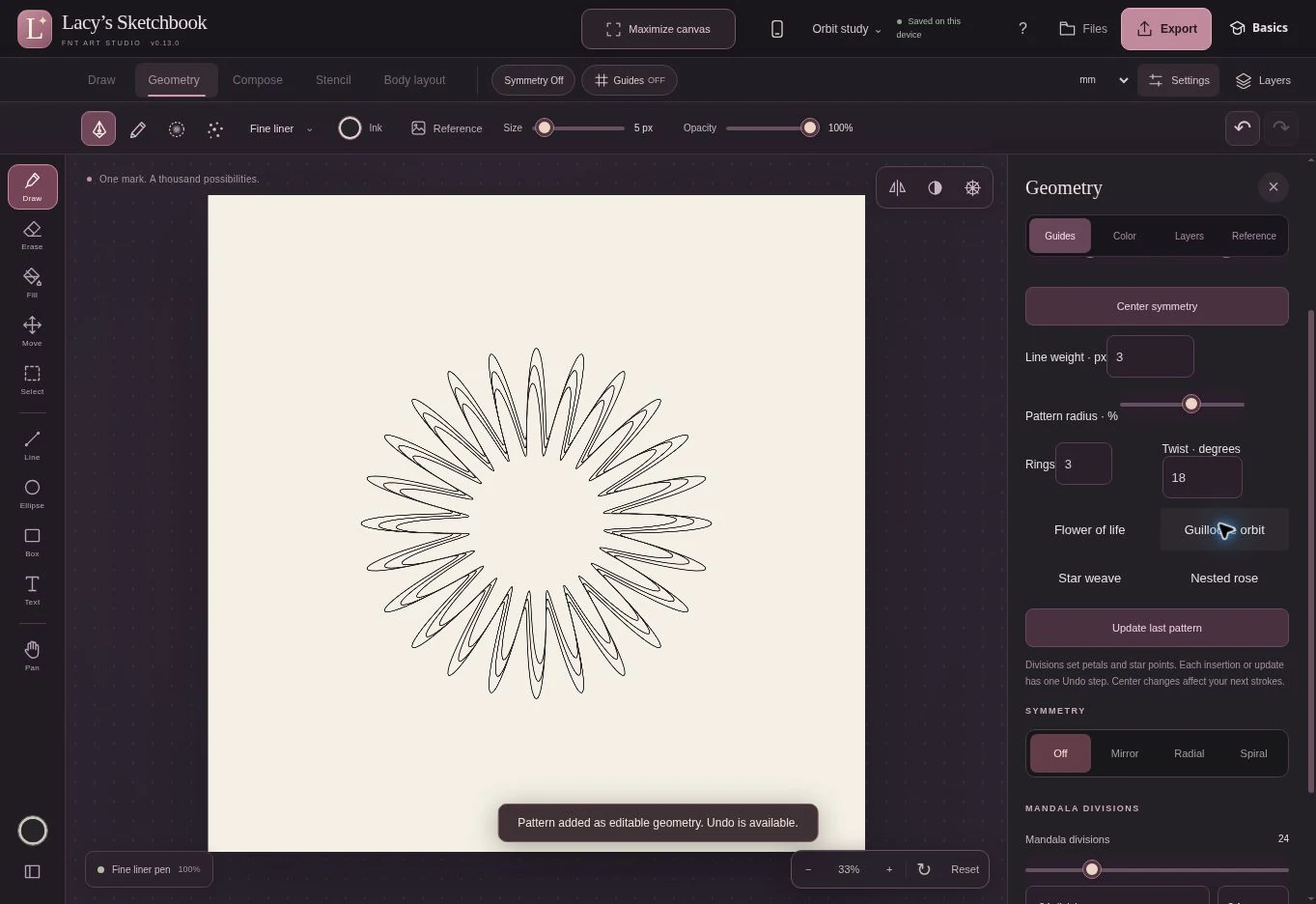This screenshot has width=1316, height=904.
Task: Open the Guides tab in Geometry panel
Action: pyautogui.click(x=1059, y=236)
